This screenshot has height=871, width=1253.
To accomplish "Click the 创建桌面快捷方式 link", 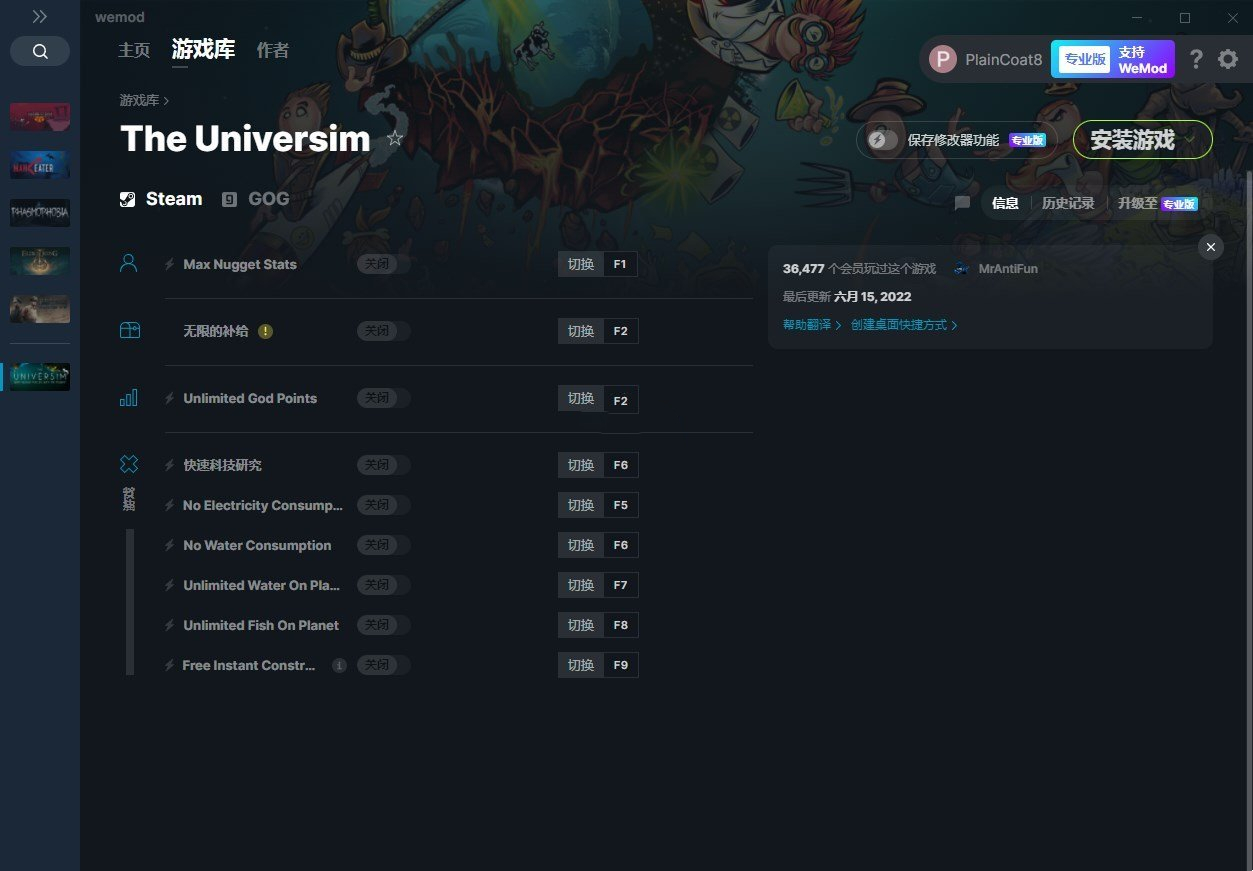I will [x=904, y=325].
